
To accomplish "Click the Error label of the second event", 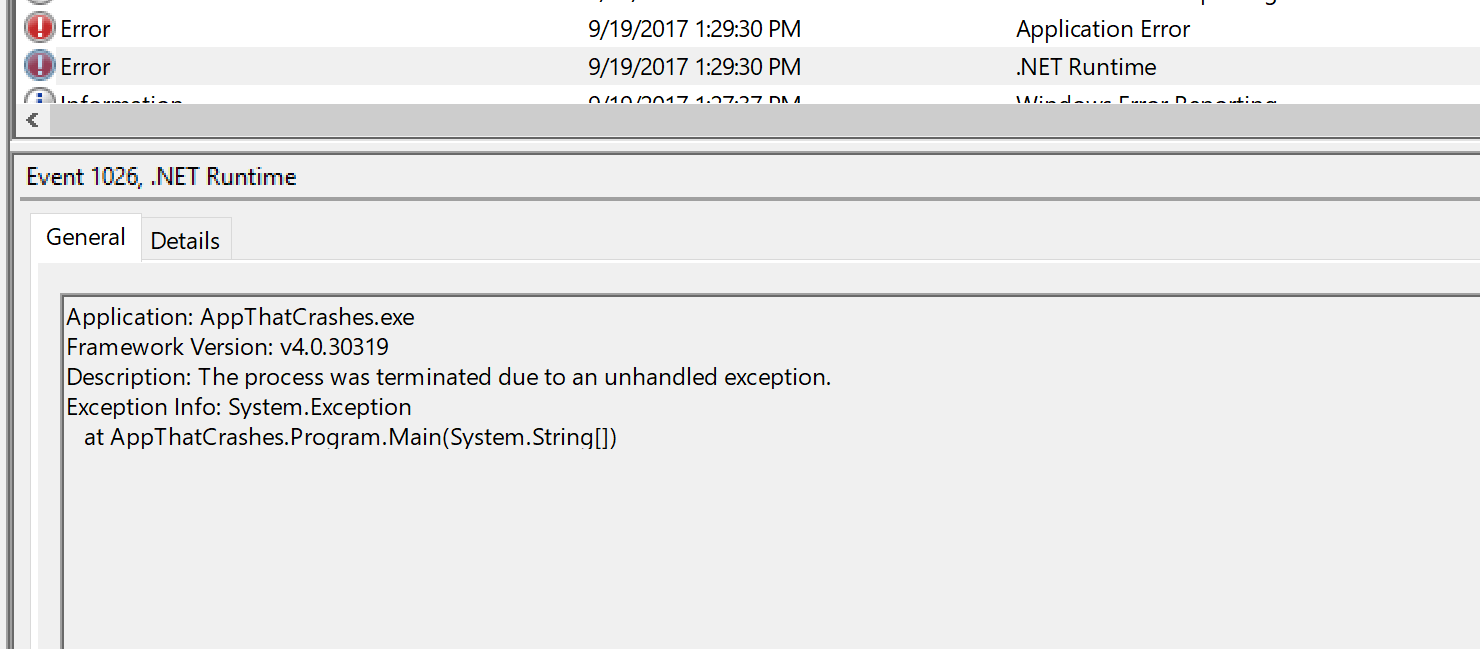I will point(85,66).
